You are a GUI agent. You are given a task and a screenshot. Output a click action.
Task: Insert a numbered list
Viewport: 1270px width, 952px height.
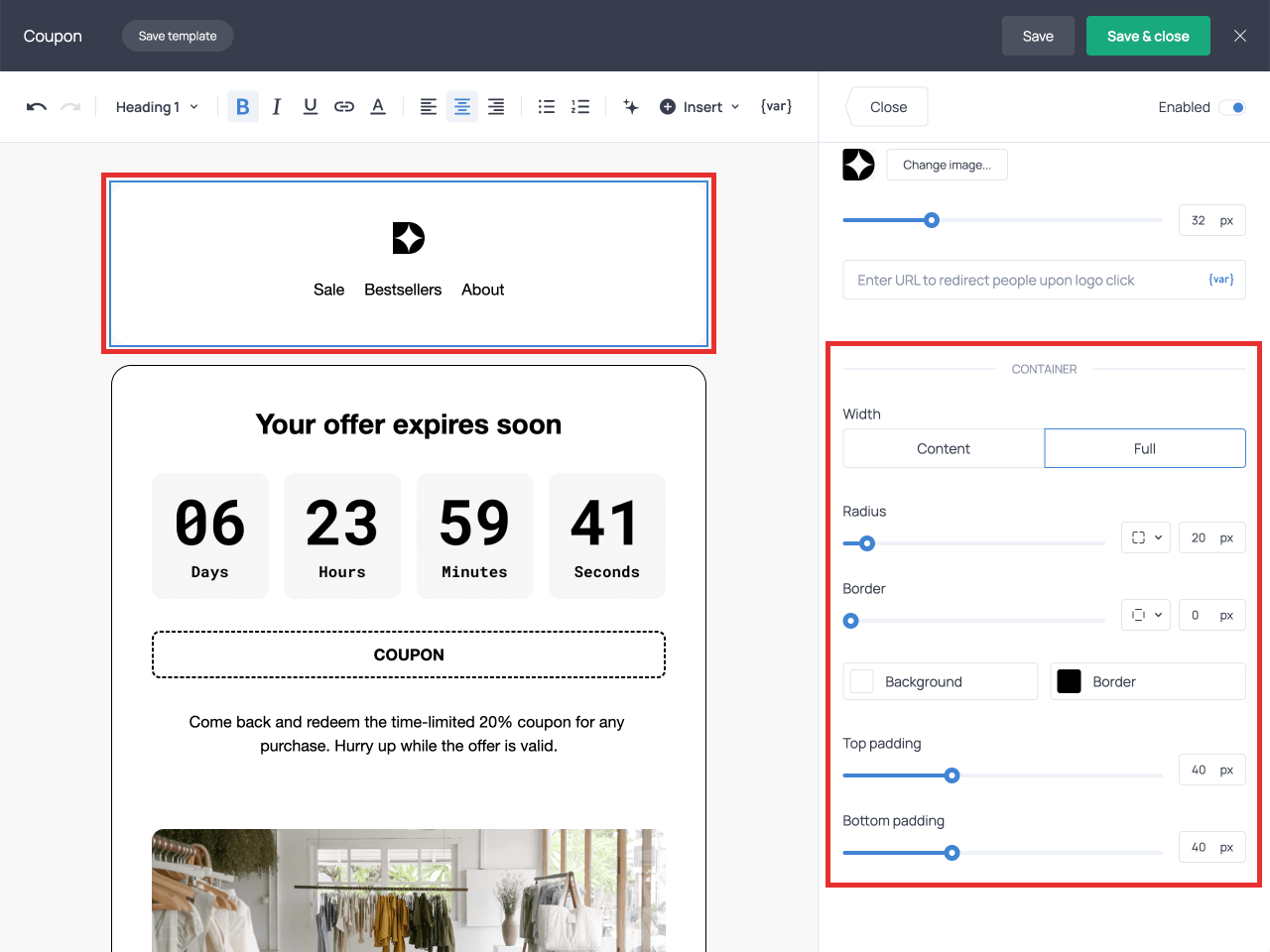tap(580, 107)
